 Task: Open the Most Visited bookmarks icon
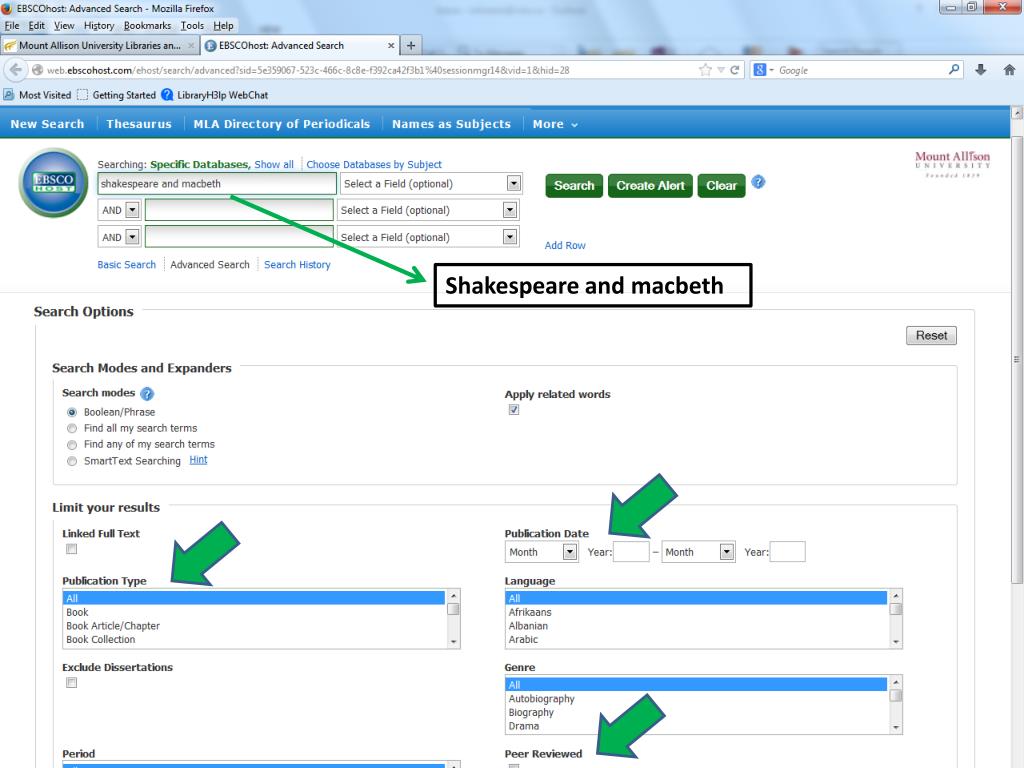(9, 95)
